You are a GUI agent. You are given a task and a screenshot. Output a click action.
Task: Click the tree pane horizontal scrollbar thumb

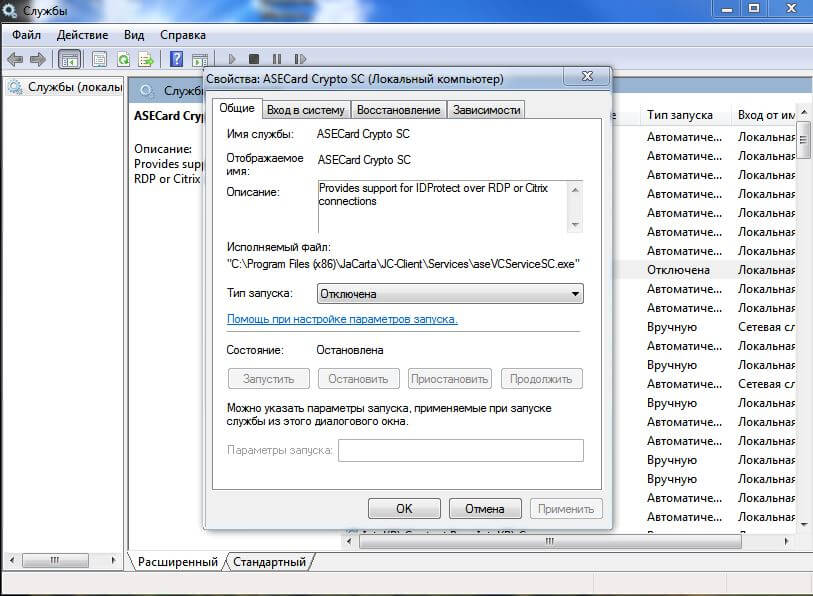coord(55,560)
